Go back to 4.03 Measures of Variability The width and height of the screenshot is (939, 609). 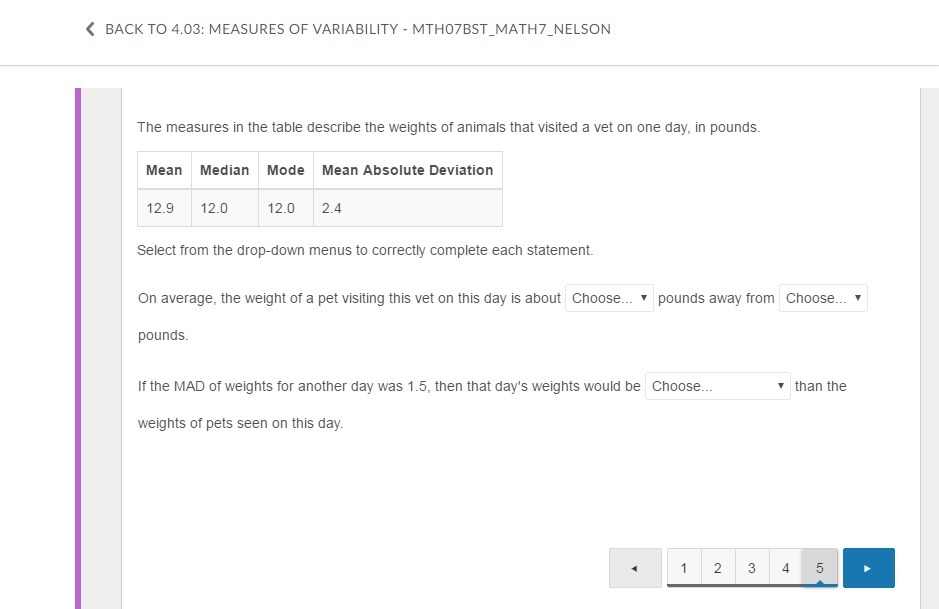357,30
